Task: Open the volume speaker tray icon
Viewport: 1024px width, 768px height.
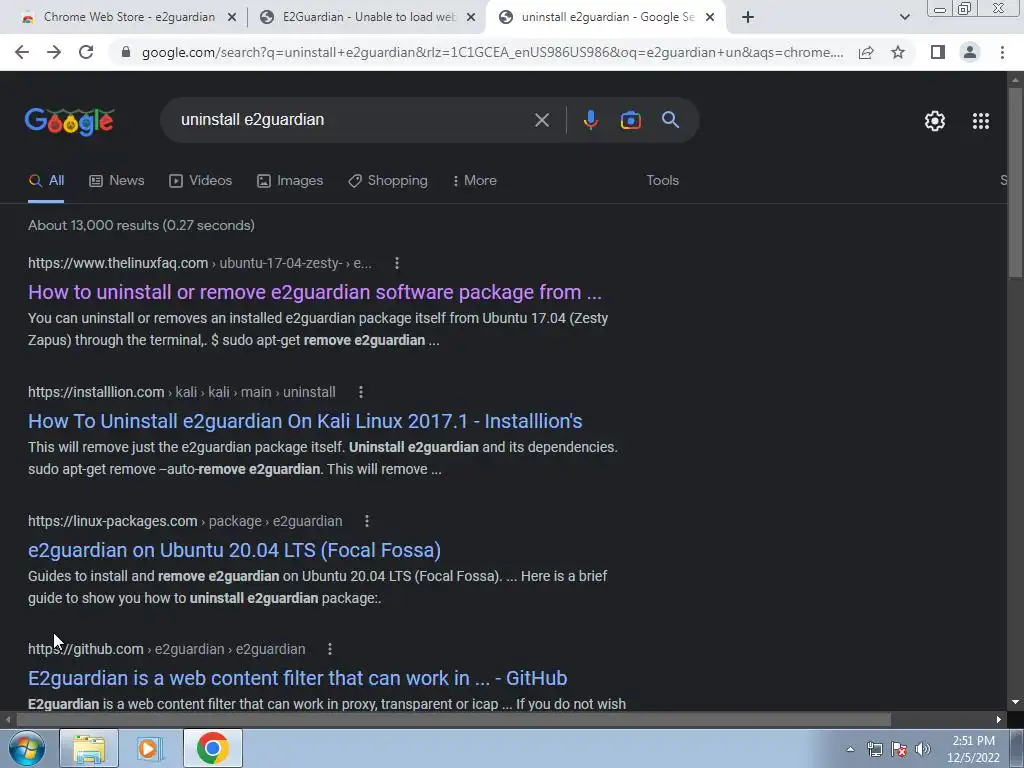Action: 923,749
